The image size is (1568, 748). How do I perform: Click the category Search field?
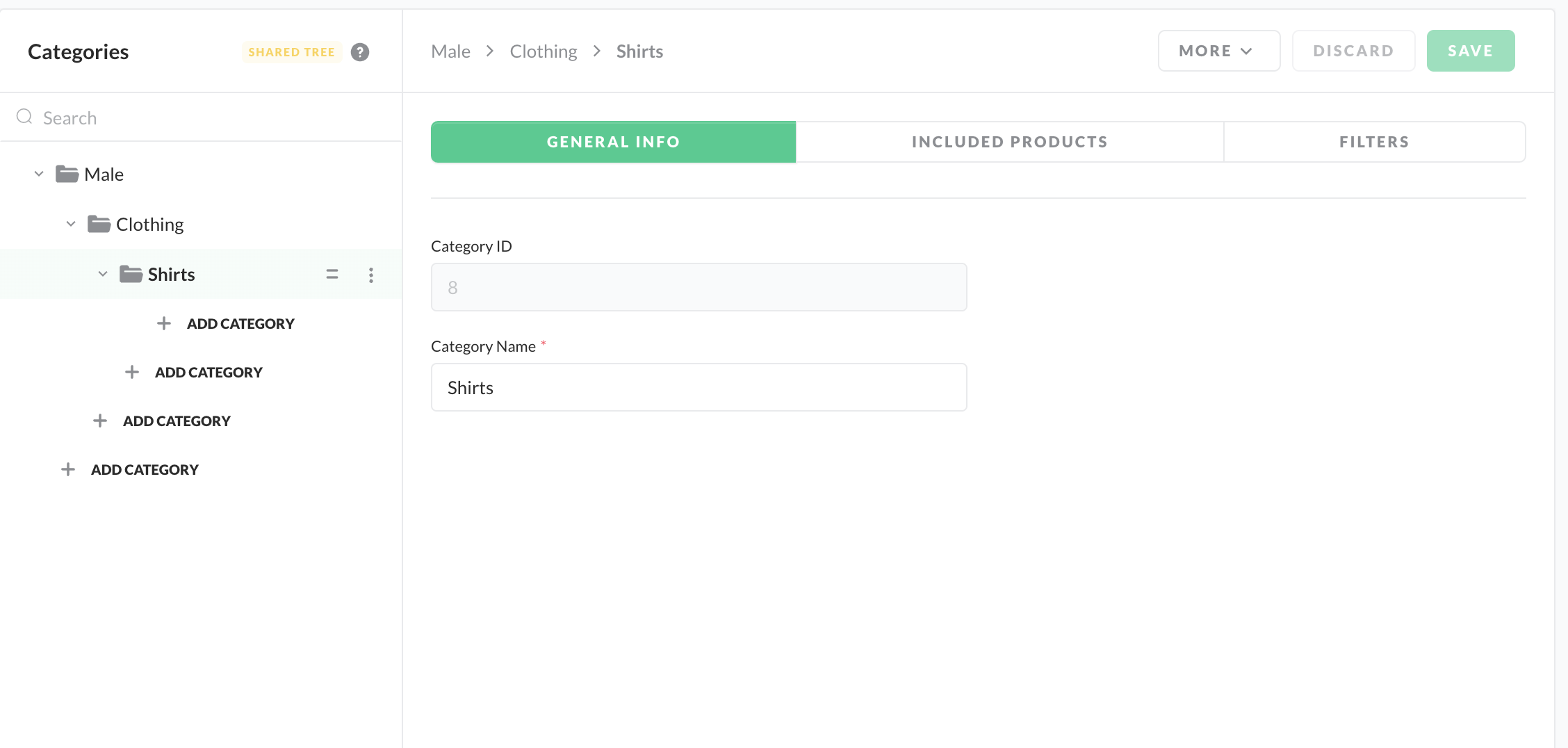pos(209,117)
